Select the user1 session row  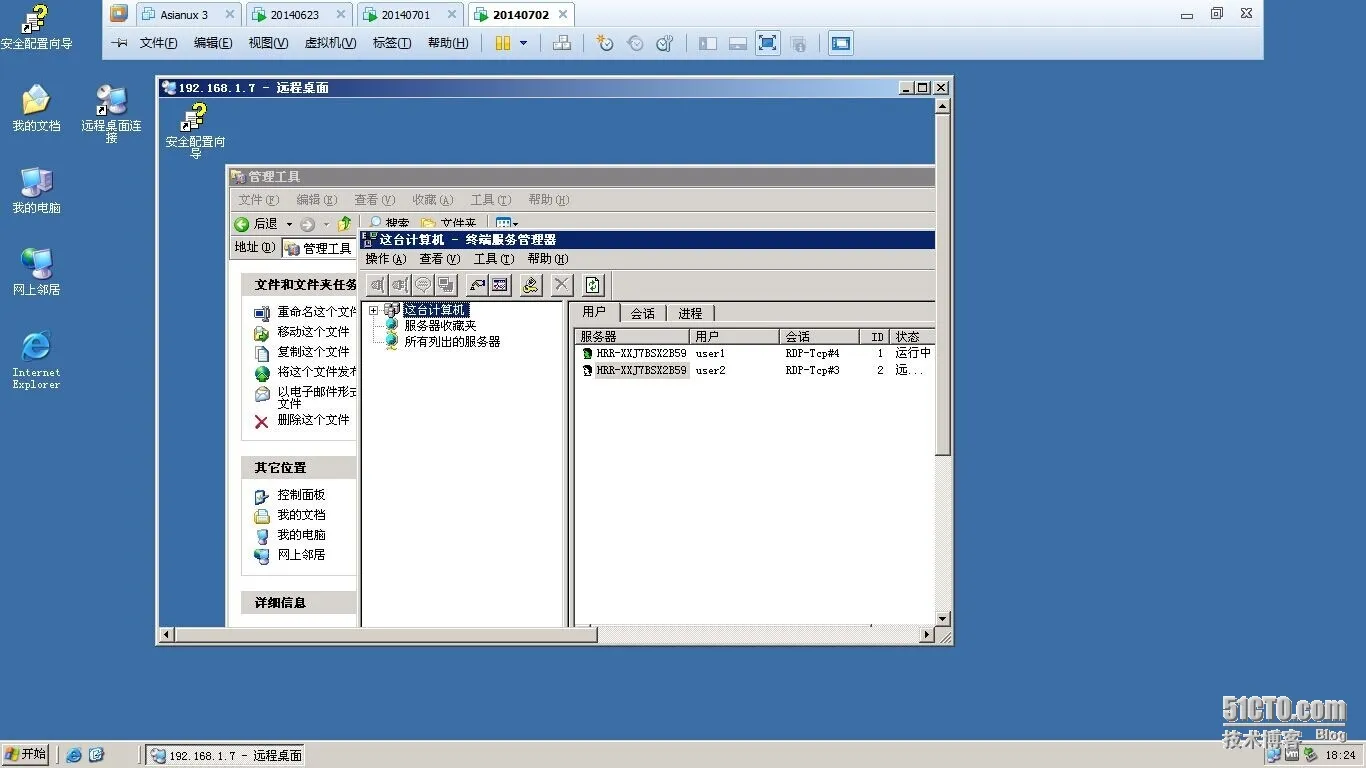coord(755,353)
